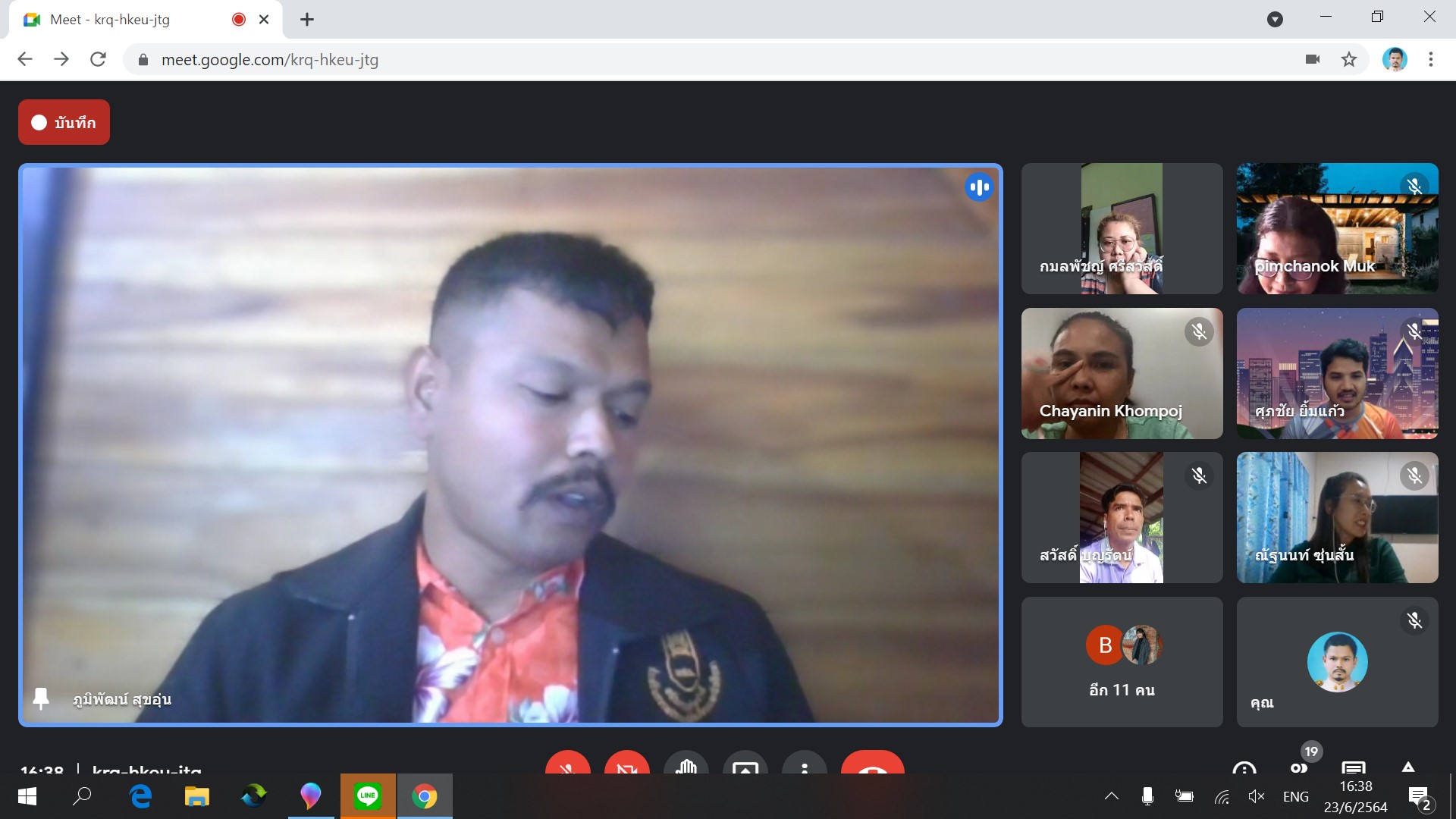The height and width of the screenshot is (819, 1456).
Task: Click camera permission icon in address bar
Action: pos(1313,59)
